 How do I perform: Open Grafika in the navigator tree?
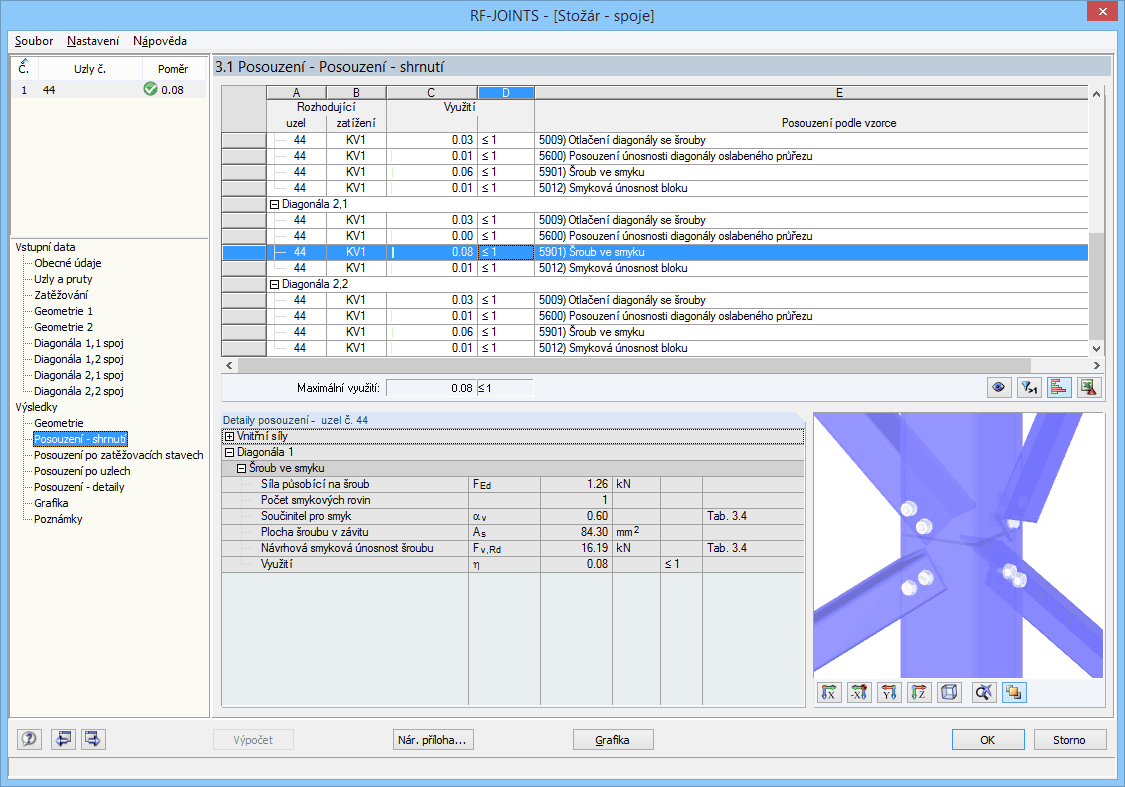tap(51, 503)
